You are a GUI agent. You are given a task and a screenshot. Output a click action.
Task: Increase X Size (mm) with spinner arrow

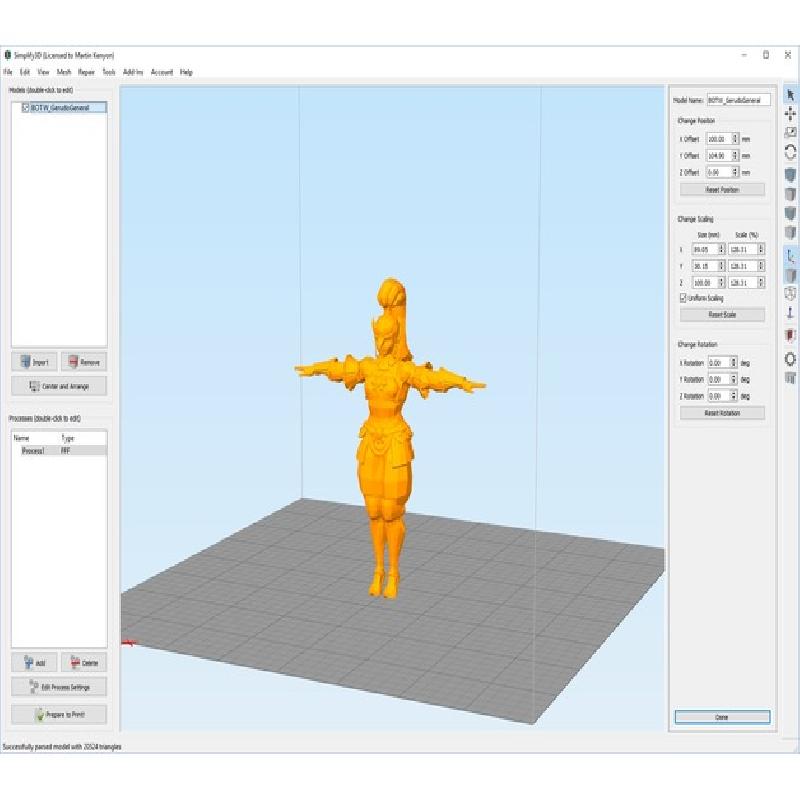721,247
